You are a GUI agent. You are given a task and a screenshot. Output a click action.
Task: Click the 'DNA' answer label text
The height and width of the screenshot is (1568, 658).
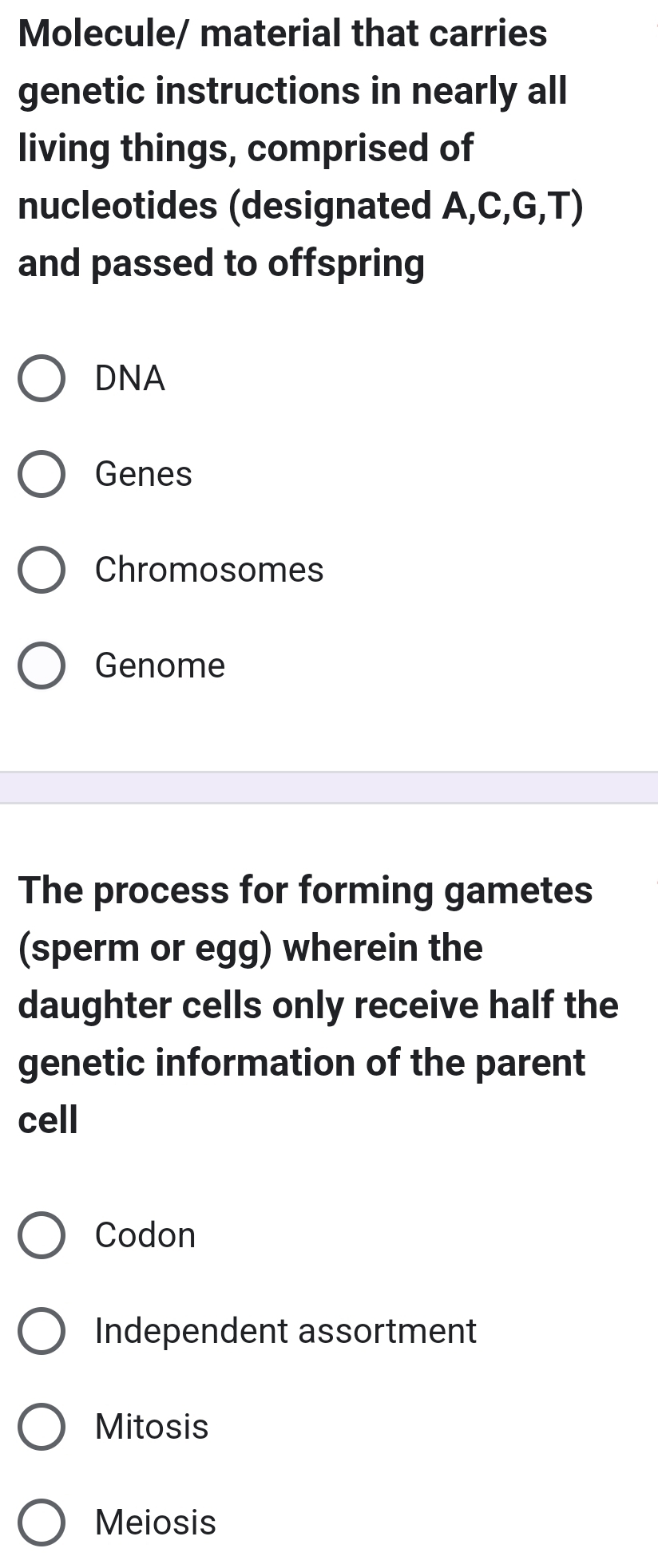[x=130, y=378]
